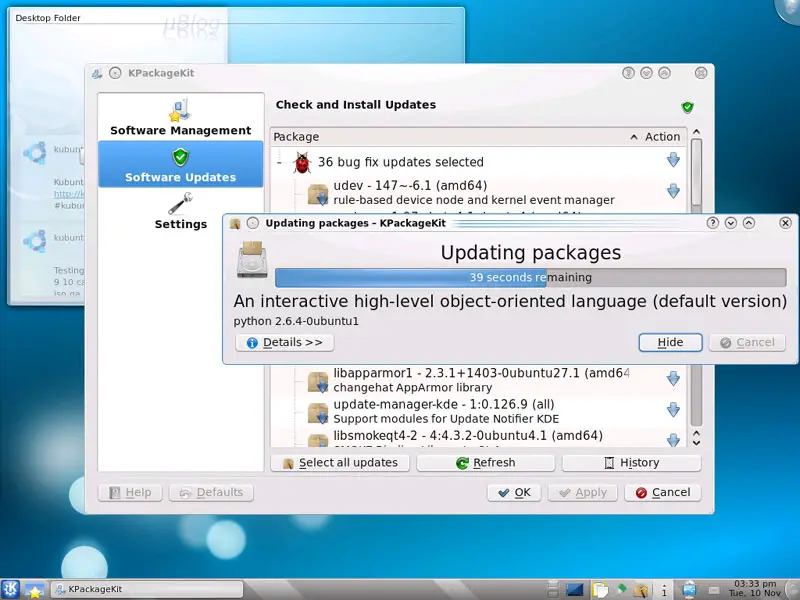Select the udev - 147~-6.1 package row
The width and height of the screenshot is (800, 600).
(473, 192)
